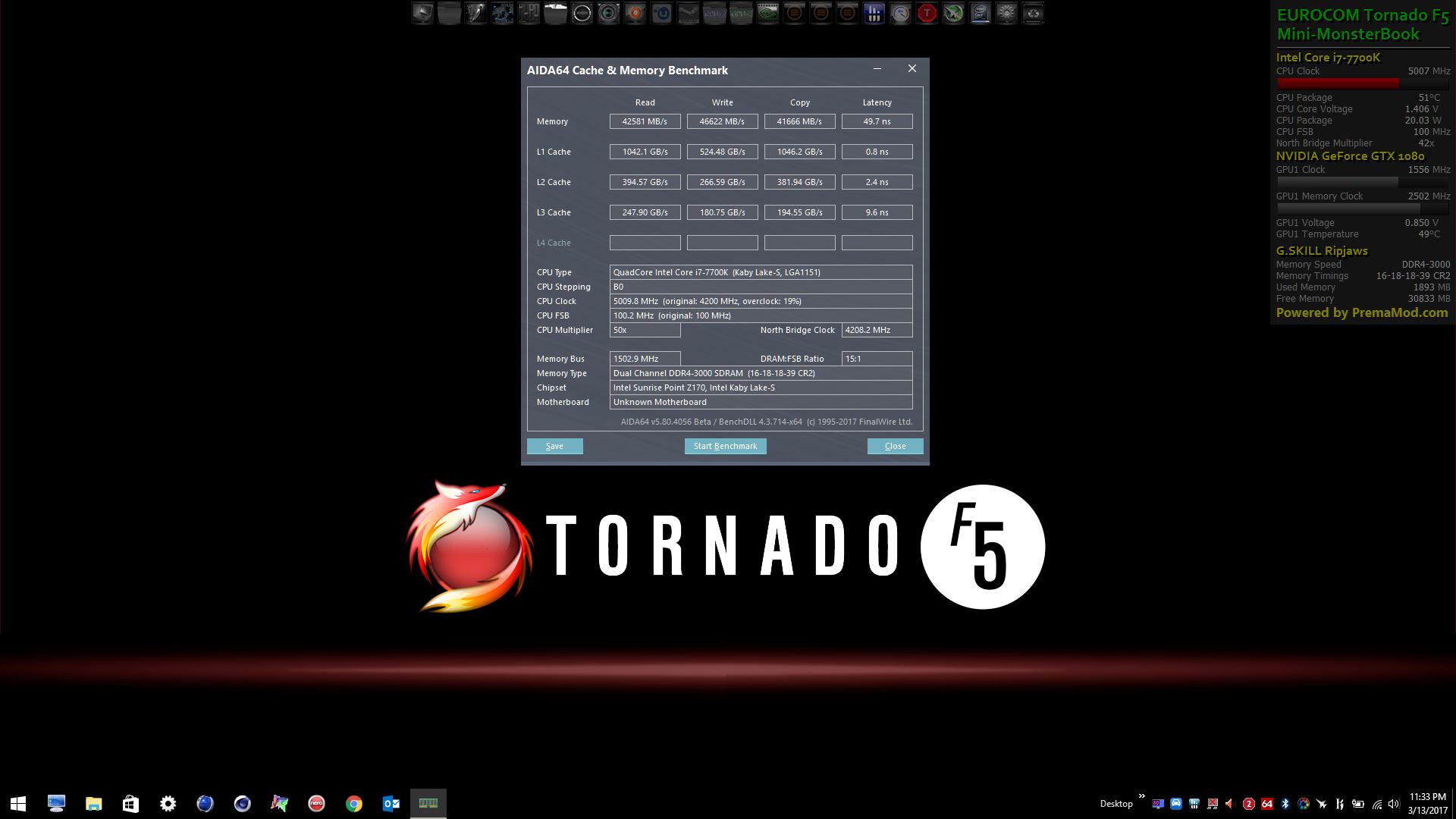This screenshot has height=819, width=1456.
Task: Click the Memory Copy value 41666 MB/s
Action: pos(799,121)
